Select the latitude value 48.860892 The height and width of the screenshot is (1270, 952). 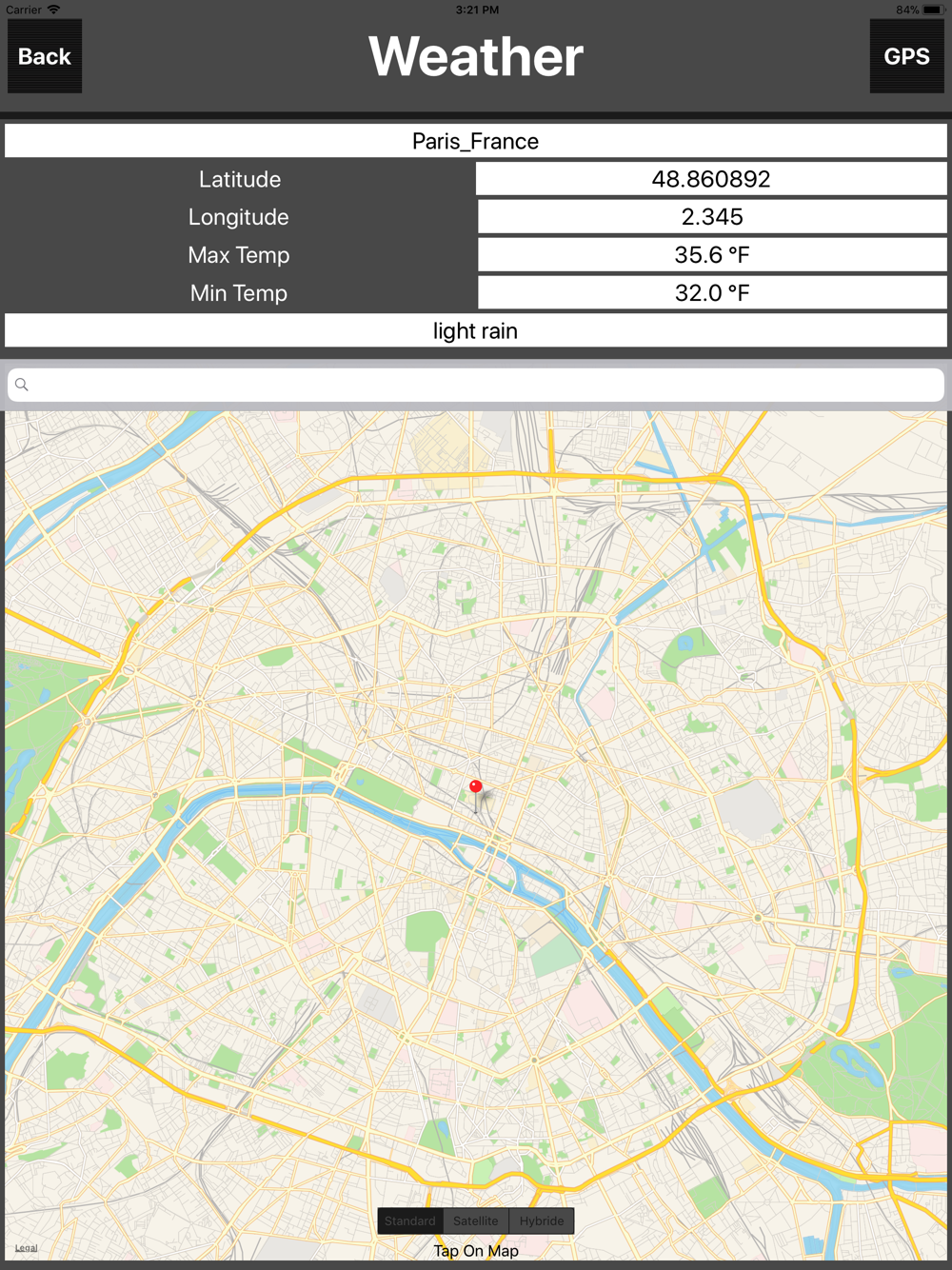point(711,179)
